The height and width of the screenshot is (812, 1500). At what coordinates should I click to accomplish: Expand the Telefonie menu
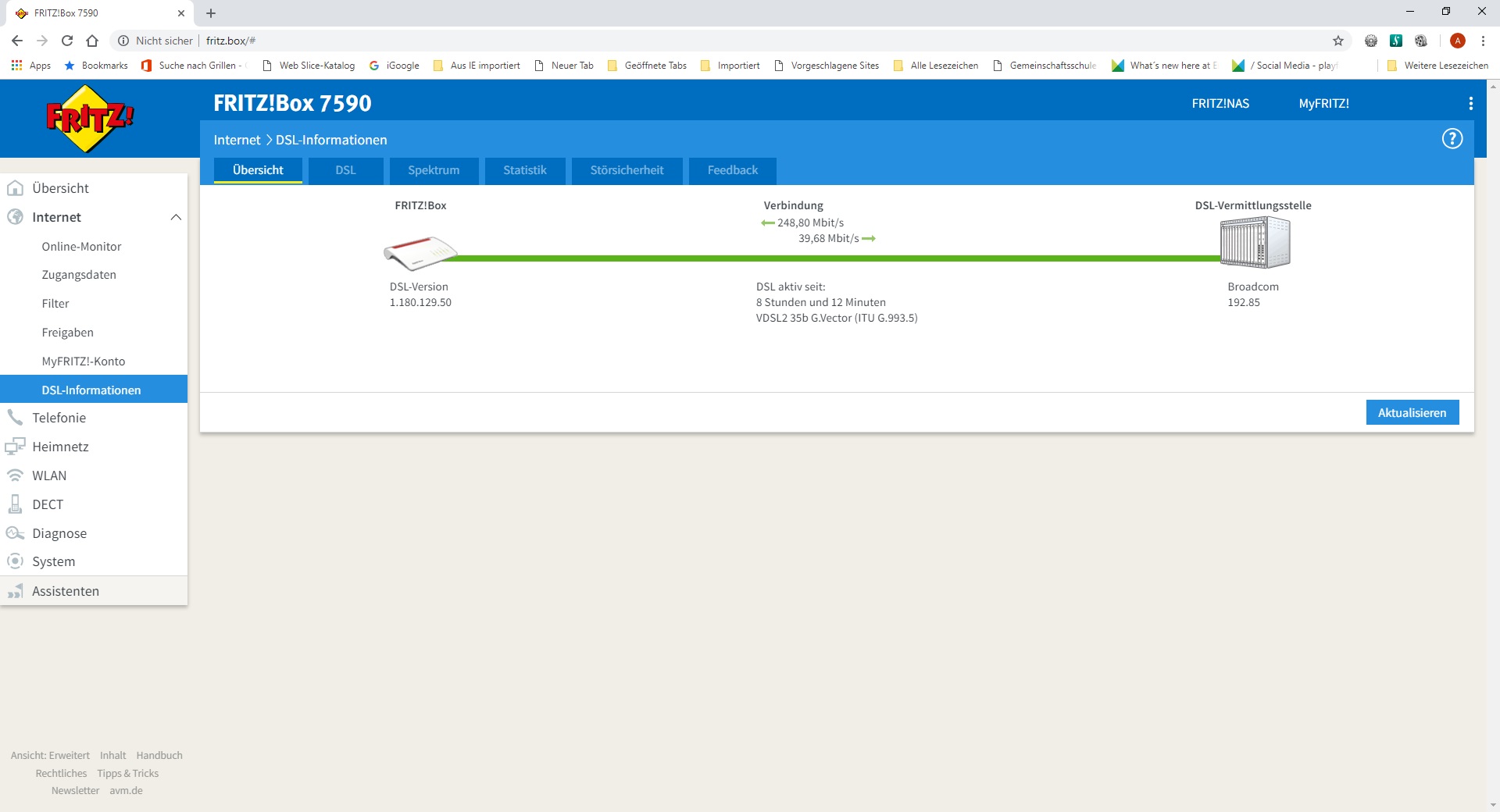(x=59, y=418)
